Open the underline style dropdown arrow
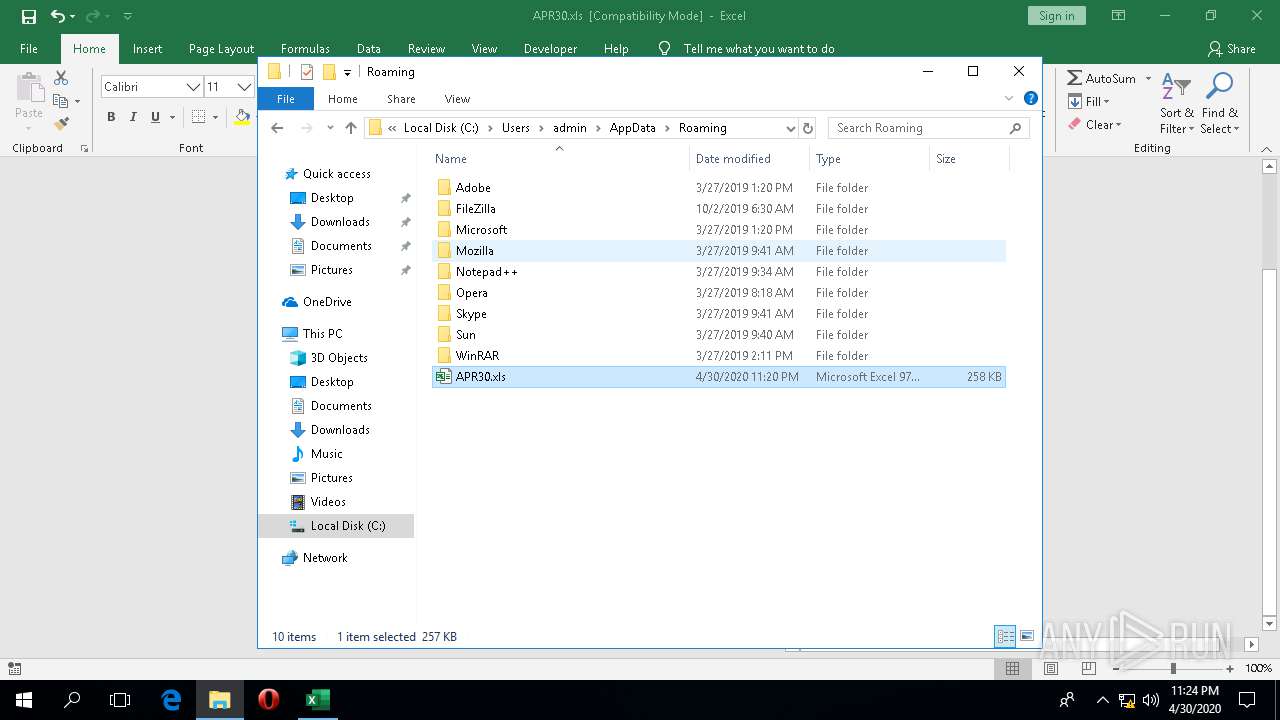1280x720 pixels. [x=172, y=117]
